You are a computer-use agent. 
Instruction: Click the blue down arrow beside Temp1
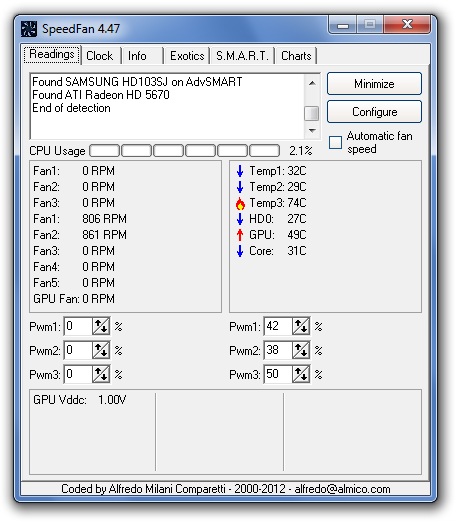[x=240, y=171]
